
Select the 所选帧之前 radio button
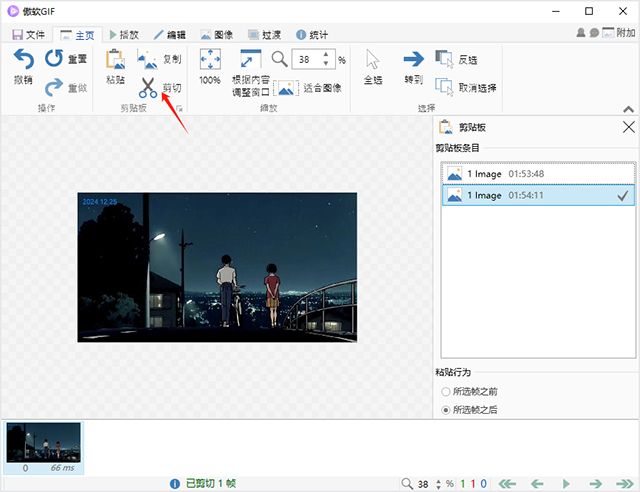[446, 392]
